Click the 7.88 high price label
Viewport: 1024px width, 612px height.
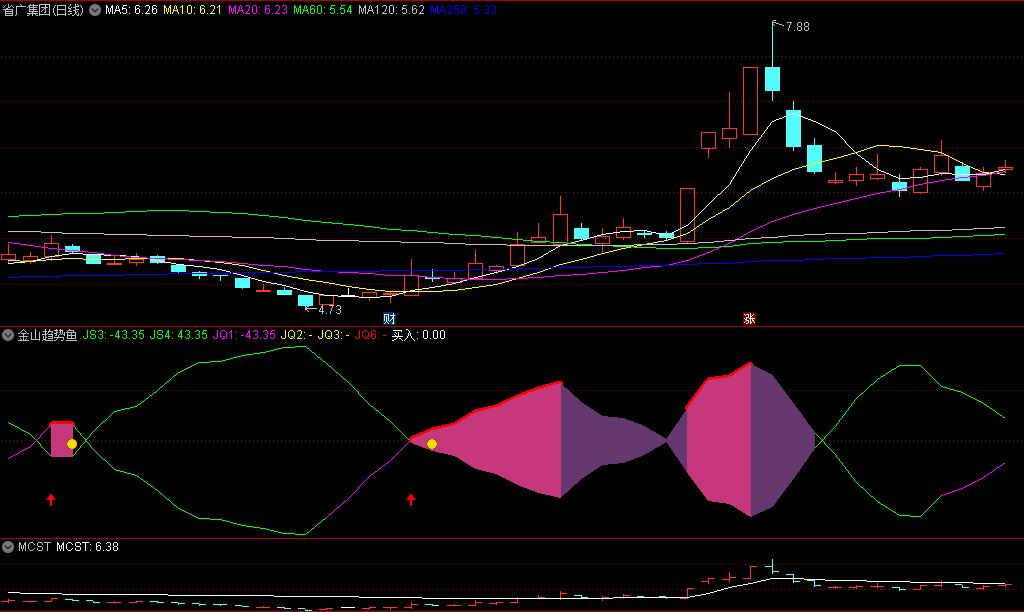pos(797,27)
